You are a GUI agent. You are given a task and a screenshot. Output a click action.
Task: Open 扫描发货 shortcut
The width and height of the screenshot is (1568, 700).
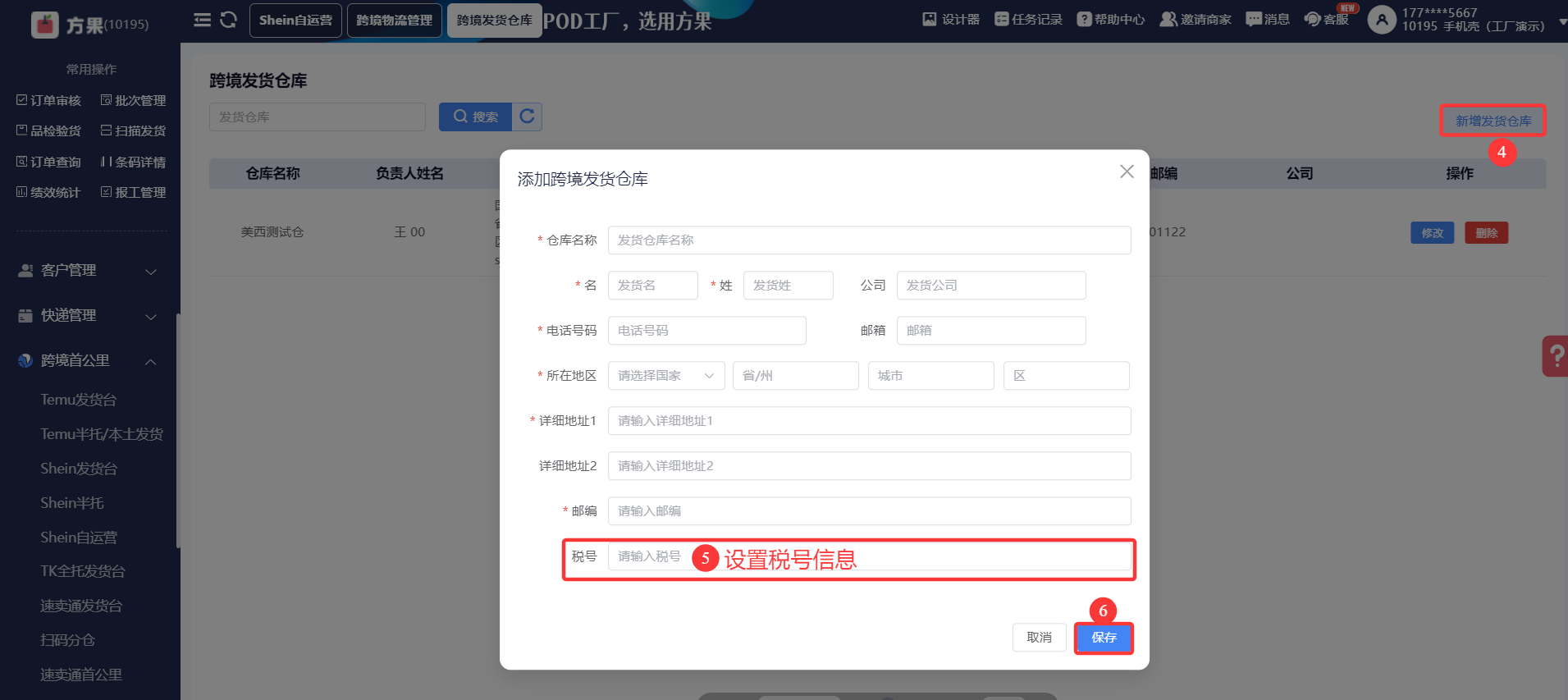133,130
